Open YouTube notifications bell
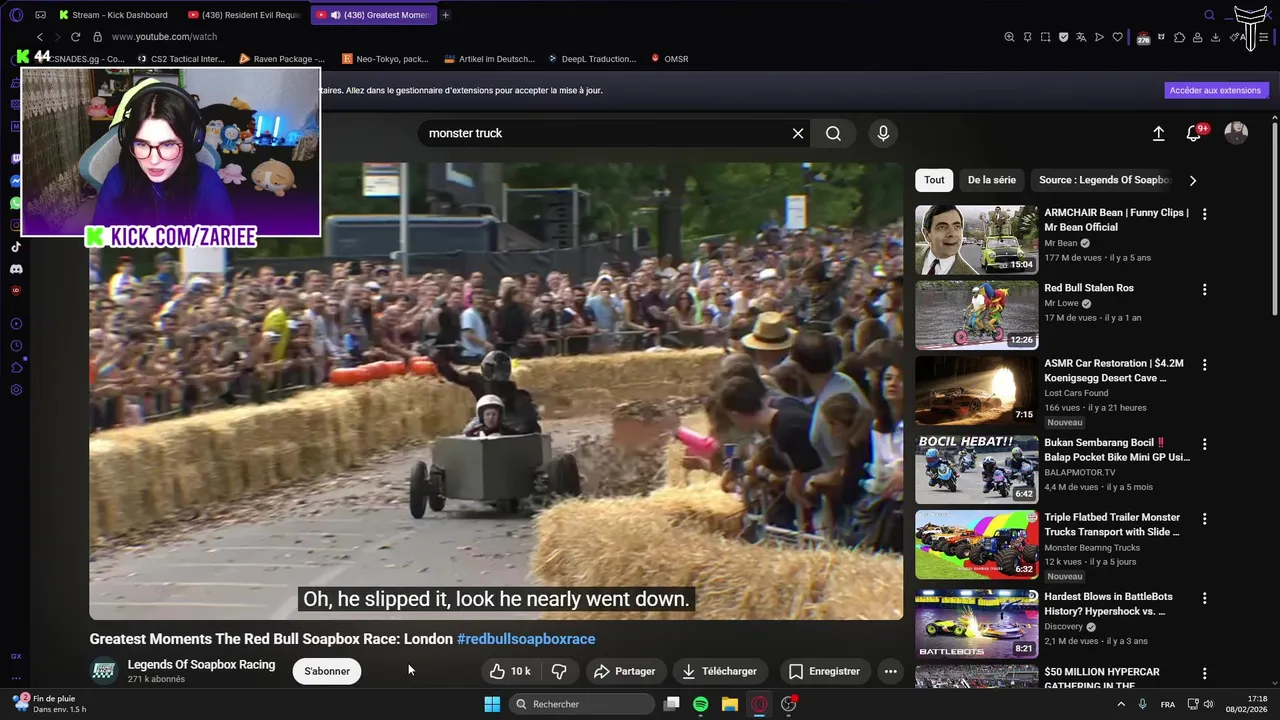The height and width of the screenshot is (720, 1280). coord(1194,133)
